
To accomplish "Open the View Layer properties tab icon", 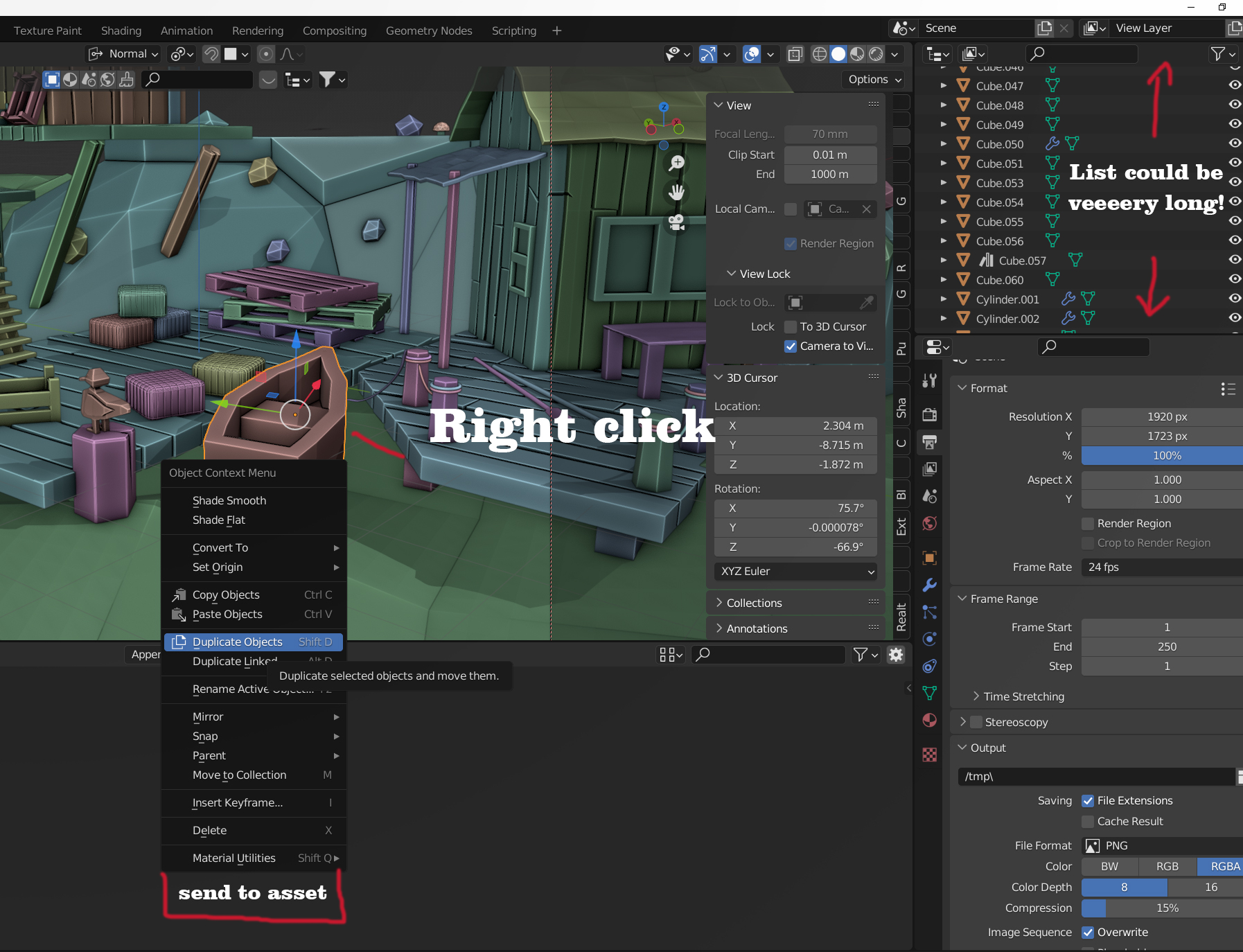I will coord(930,469).
